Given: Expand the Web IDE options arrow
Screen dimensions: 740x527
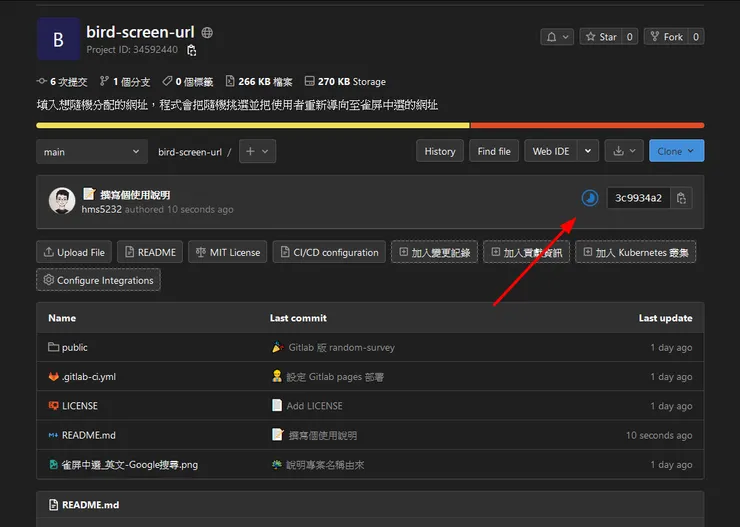Looking at the screenshot, I should tap(588, 151).
